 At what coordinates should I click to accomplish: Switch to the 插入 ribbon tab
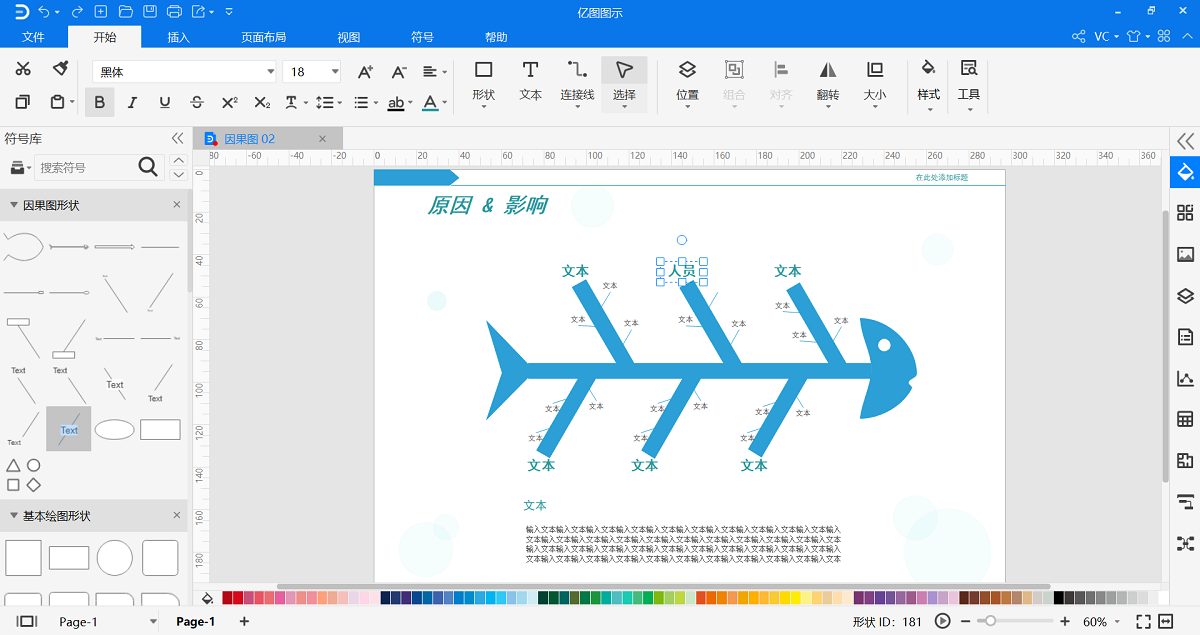[177, 36]
